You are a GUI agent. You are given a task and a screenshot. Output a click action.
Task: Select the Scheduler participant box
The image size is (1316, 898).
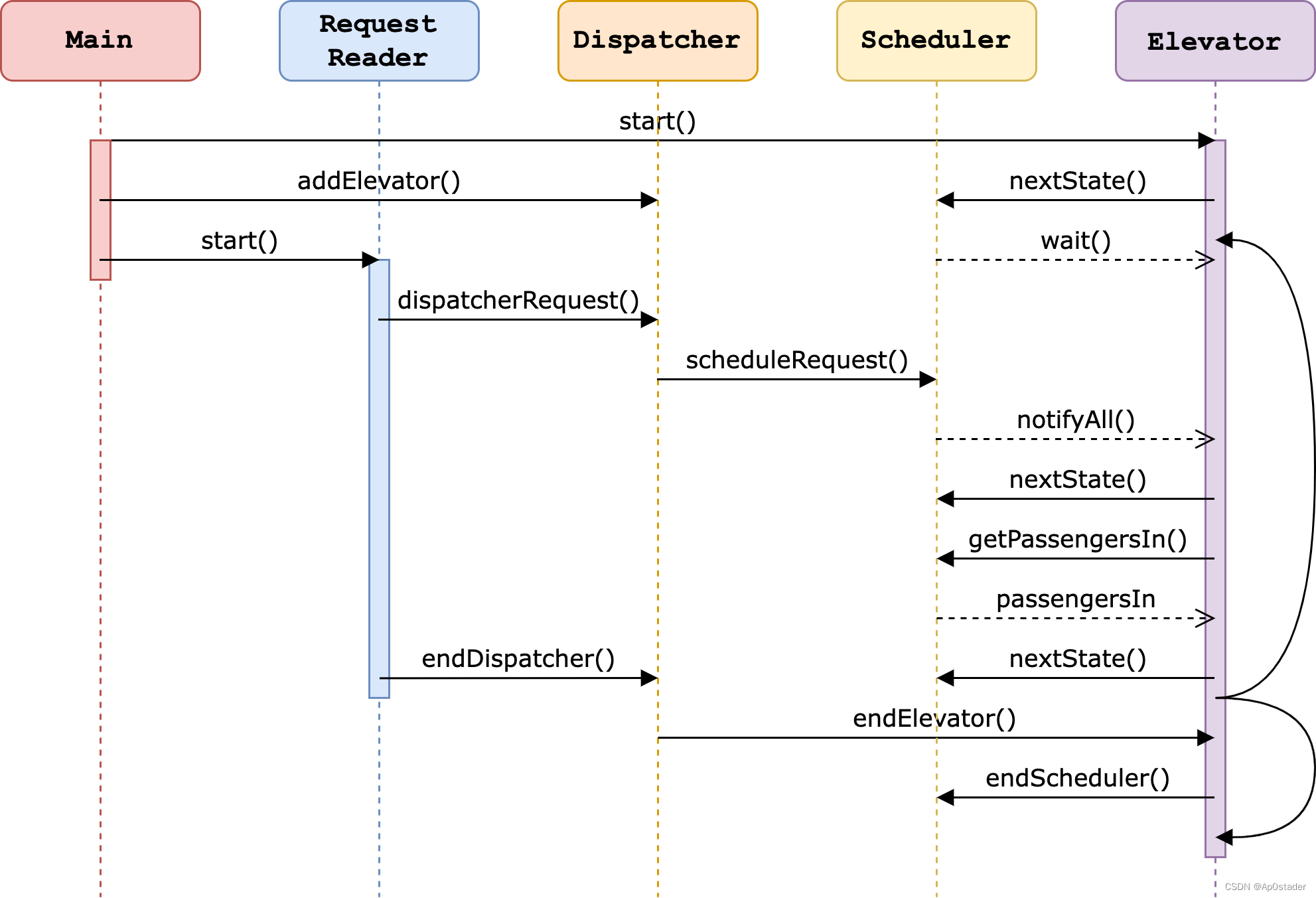[x=936, y=40]
